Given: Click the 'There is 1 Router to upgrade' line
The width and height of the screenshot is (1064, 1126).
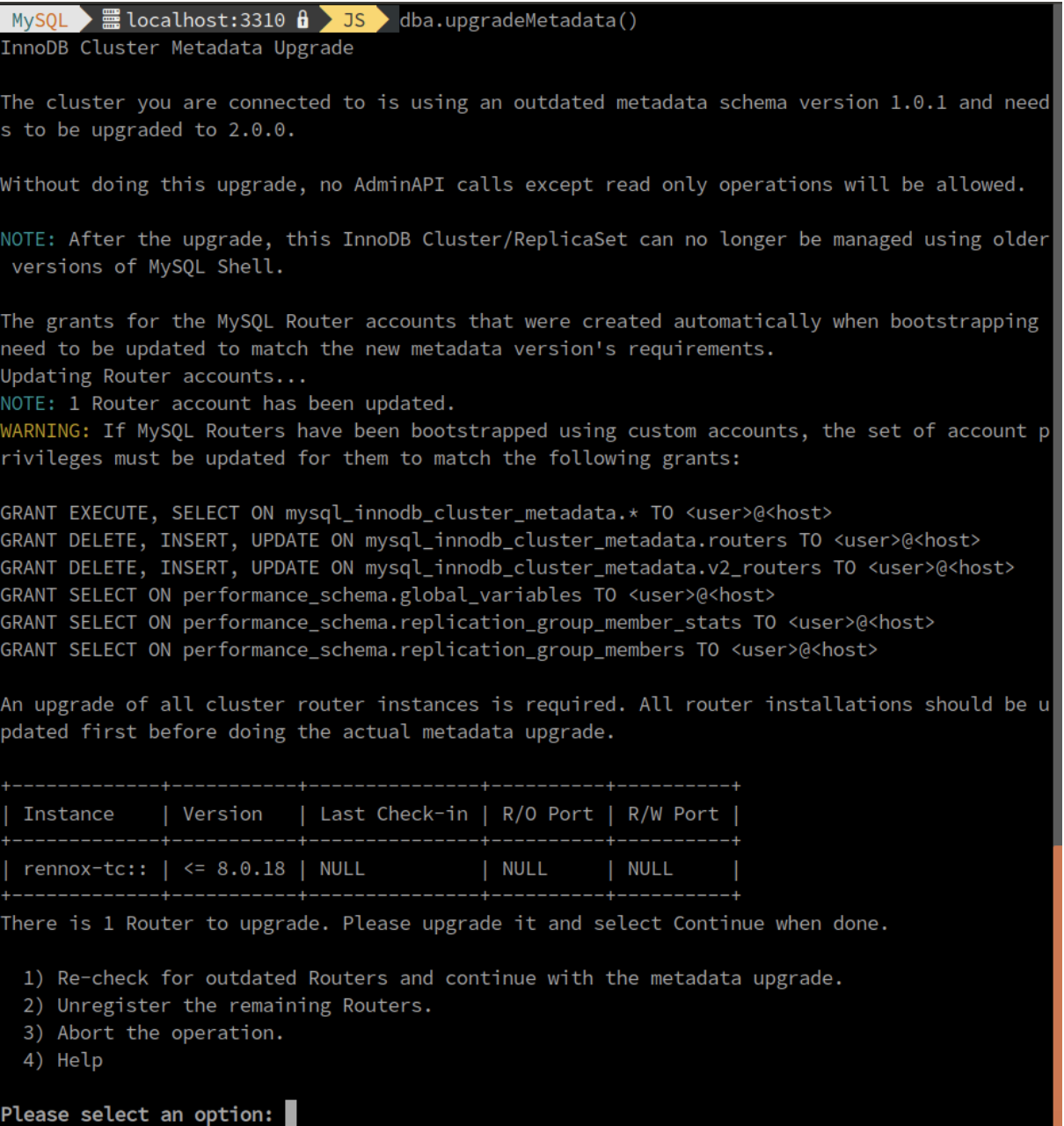Looking at the screenshot, I should pyautogui.click(x=444, y=924).
